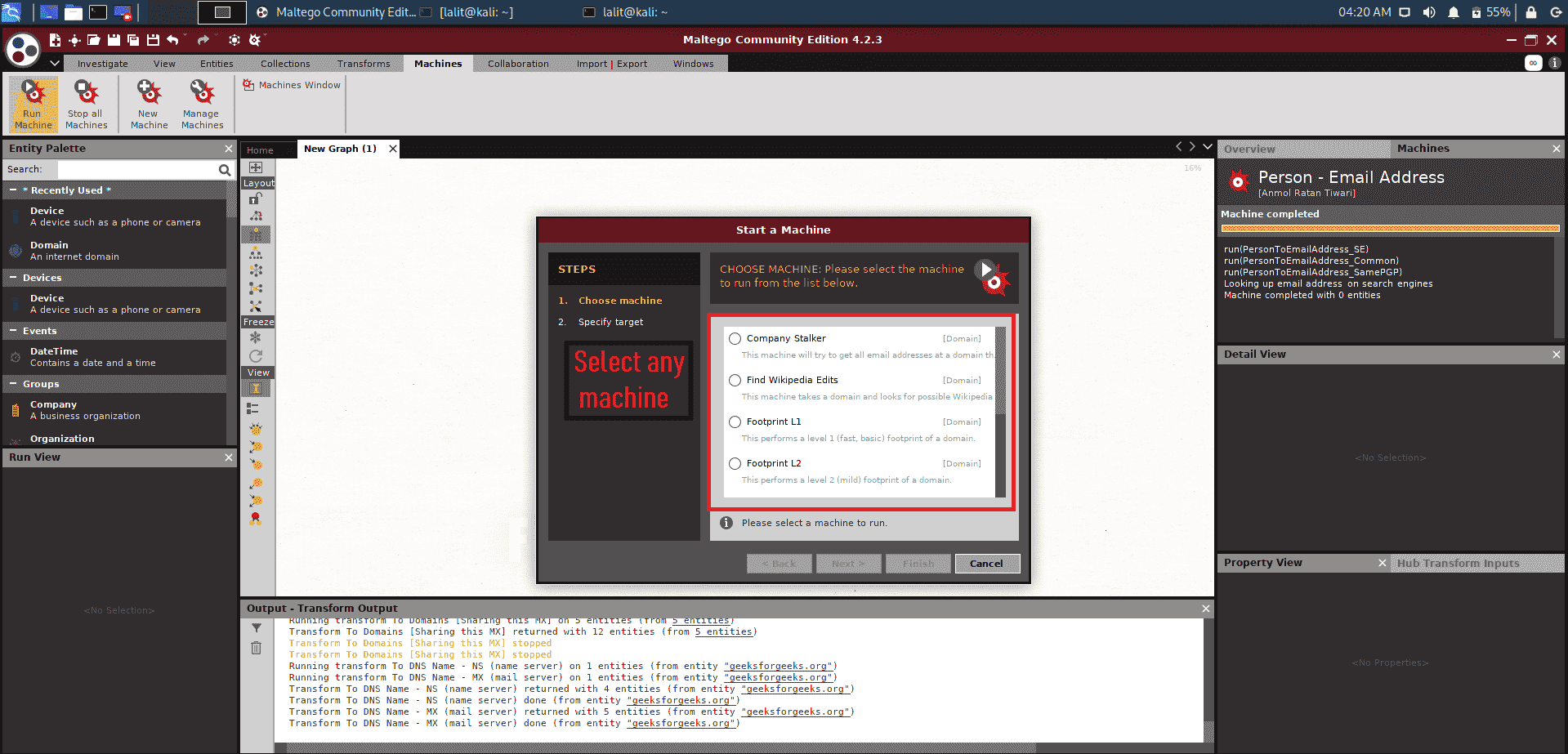
Task: Click the Entity Palette search field
Action: [x=136, y=170]
